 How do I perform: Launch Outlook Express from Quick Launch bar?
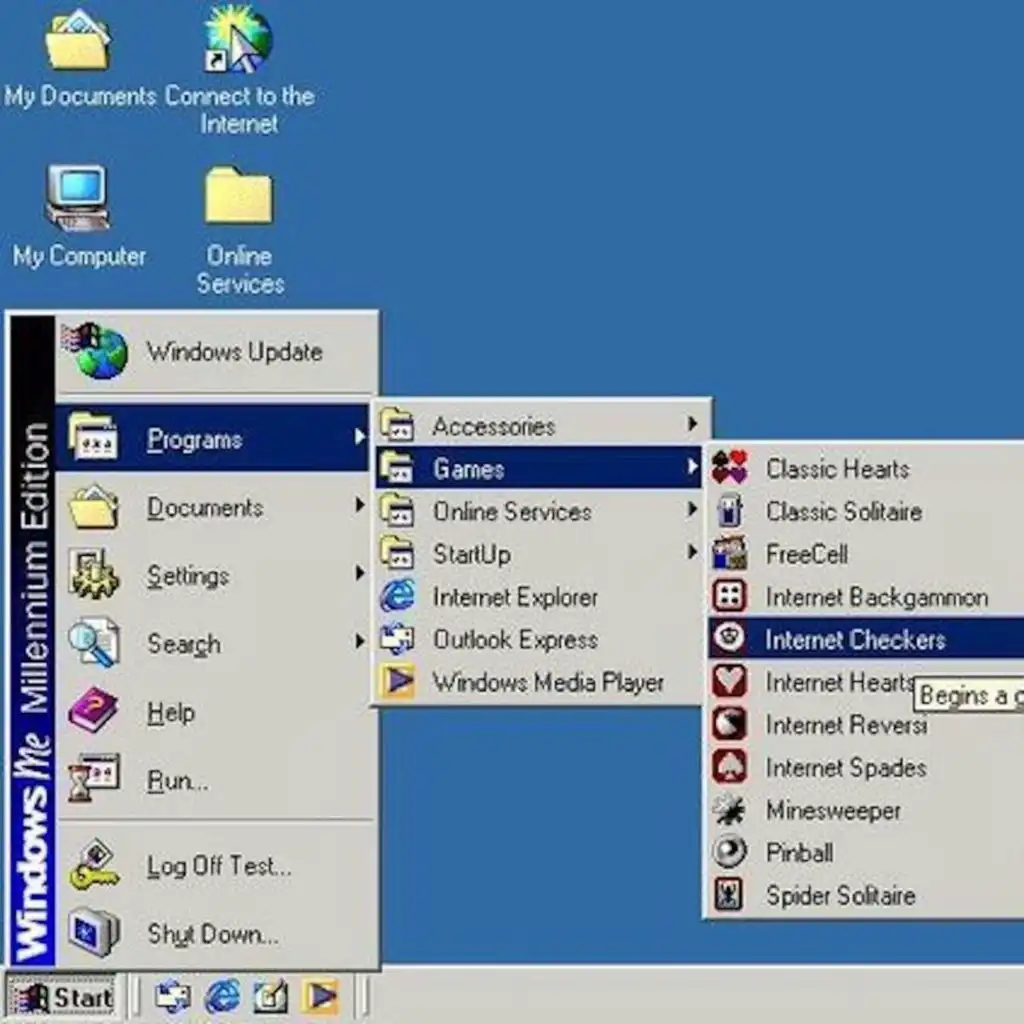coord(173,997)
